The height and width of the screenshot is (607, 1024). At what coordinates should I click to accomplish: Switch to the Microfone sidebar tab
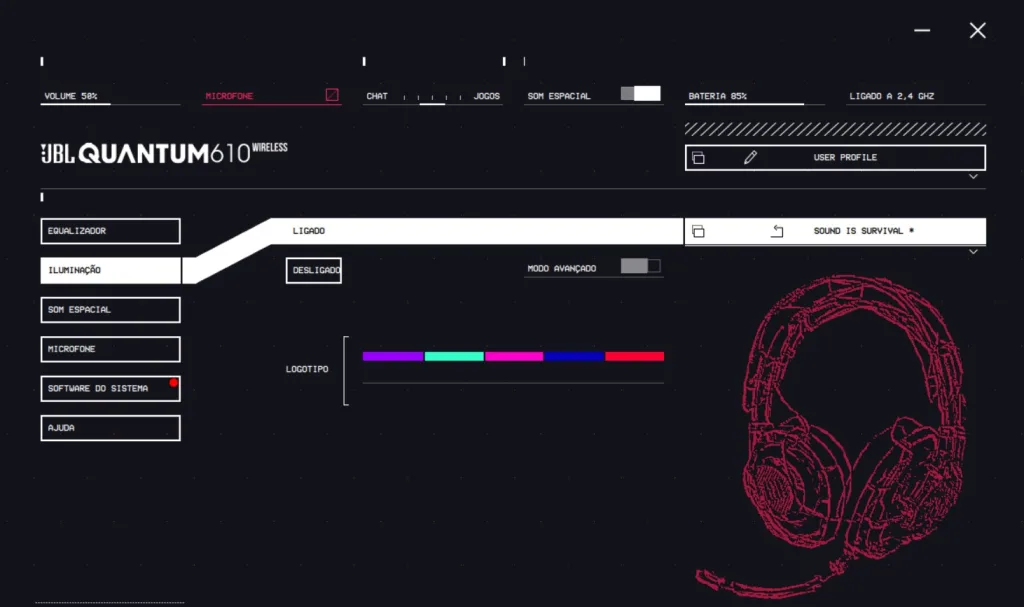[x=110, y=349]
